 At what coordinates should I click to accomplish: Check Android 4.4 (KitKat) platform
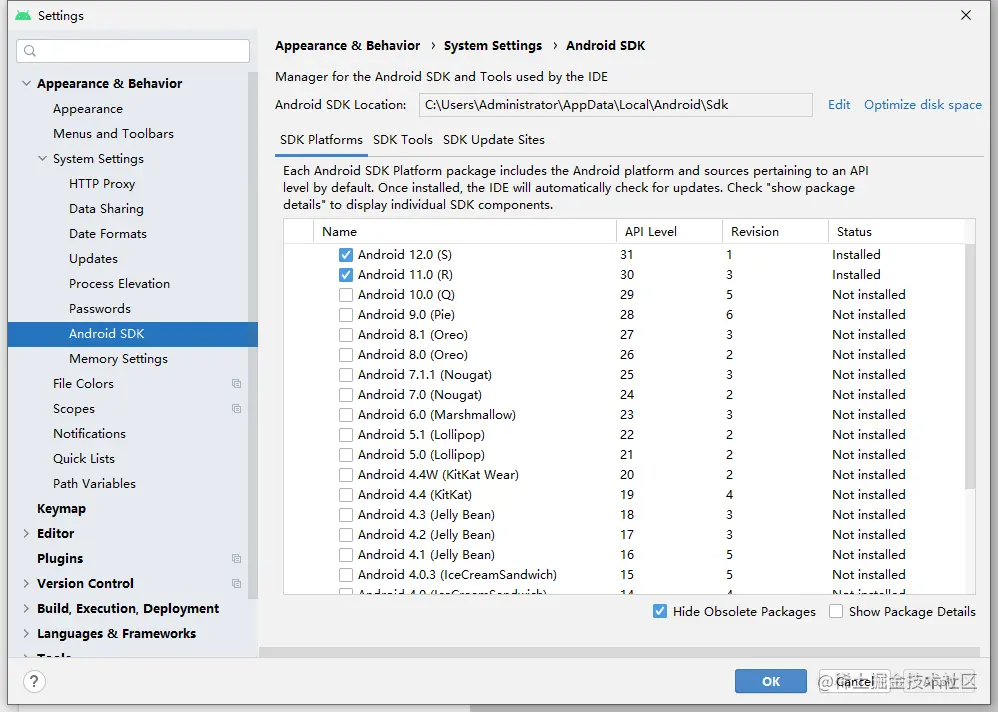click(346, 495)
